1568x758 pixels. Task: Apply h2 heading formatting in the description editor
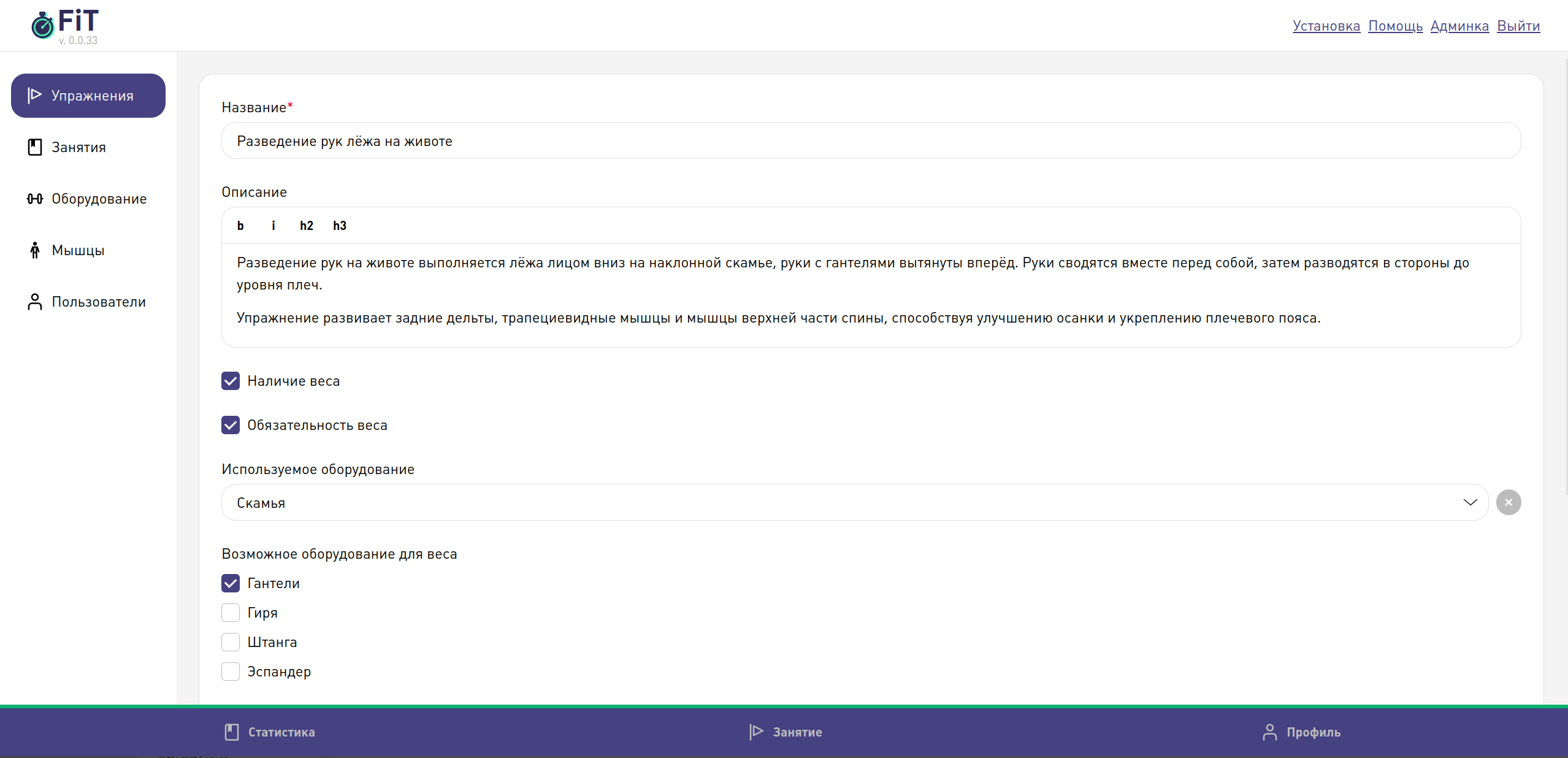306,226
